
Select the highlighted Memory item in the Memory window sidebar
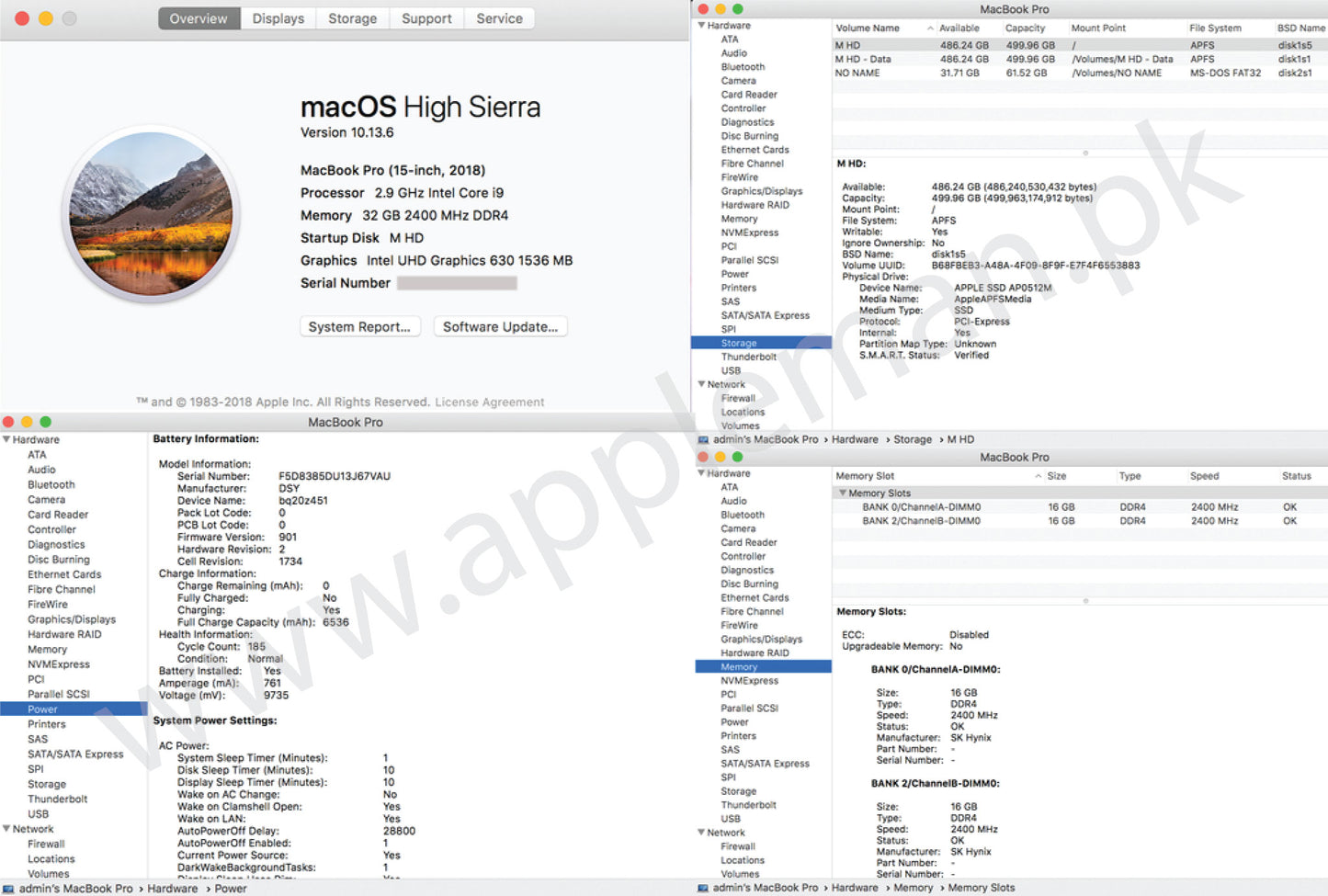(x=763, y=667)
